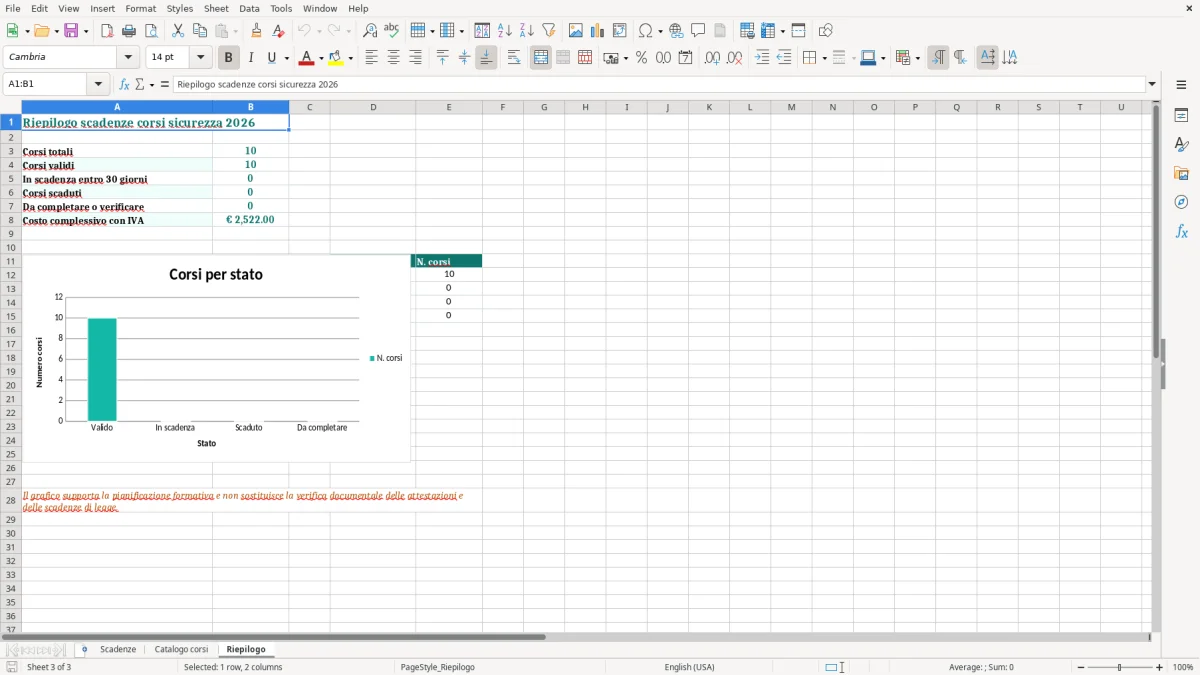This screenshot has height=675, width=1200.
Task: Click the Increase Indent icon
Action: click(762, 58)
